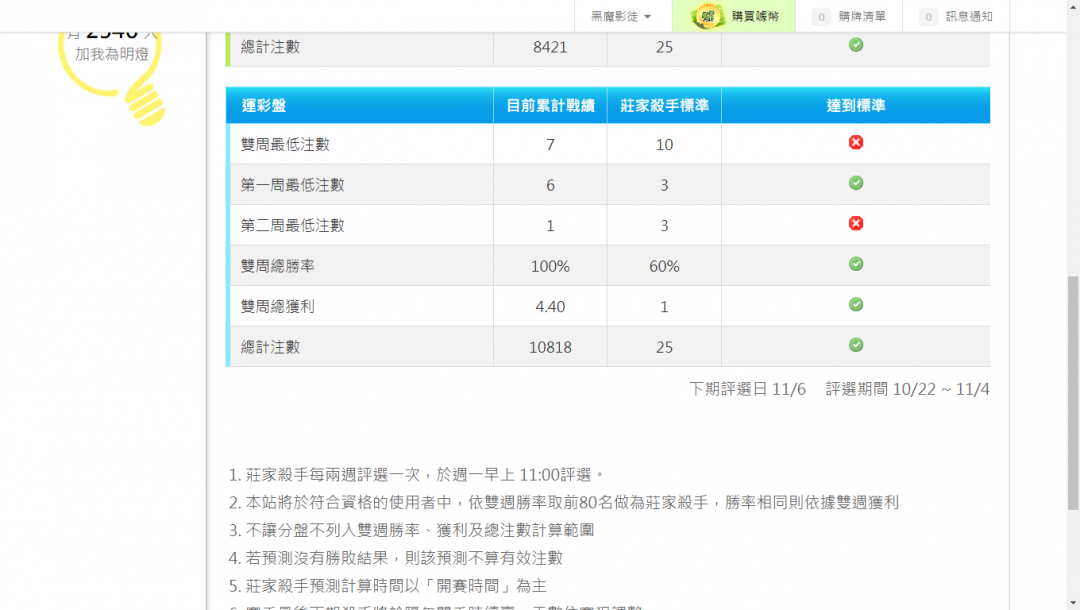Click rule 2 about 取前80名做為莊家殺手
This screenshot has width=1080, height=610.
pos(564,503)
